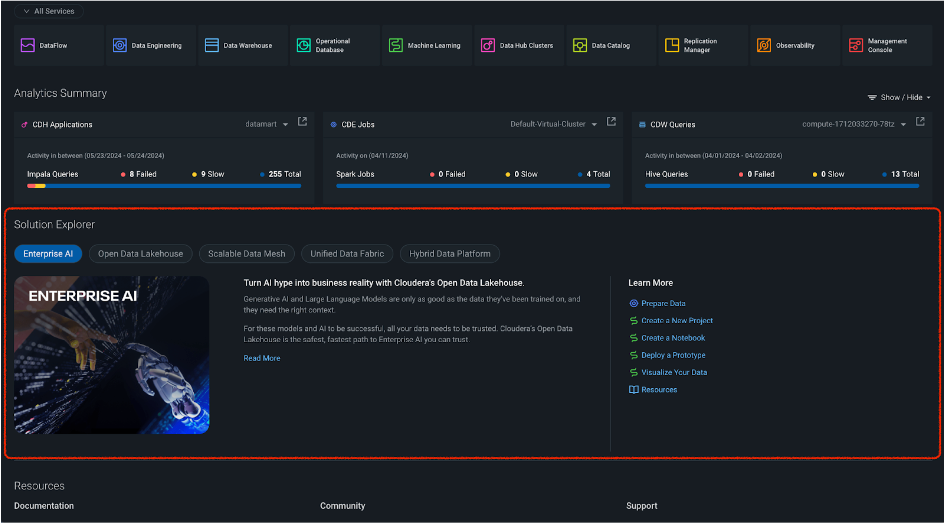Open the DataFlow service tile
This screenshot has height=523, width=944.
coord(59,46)
